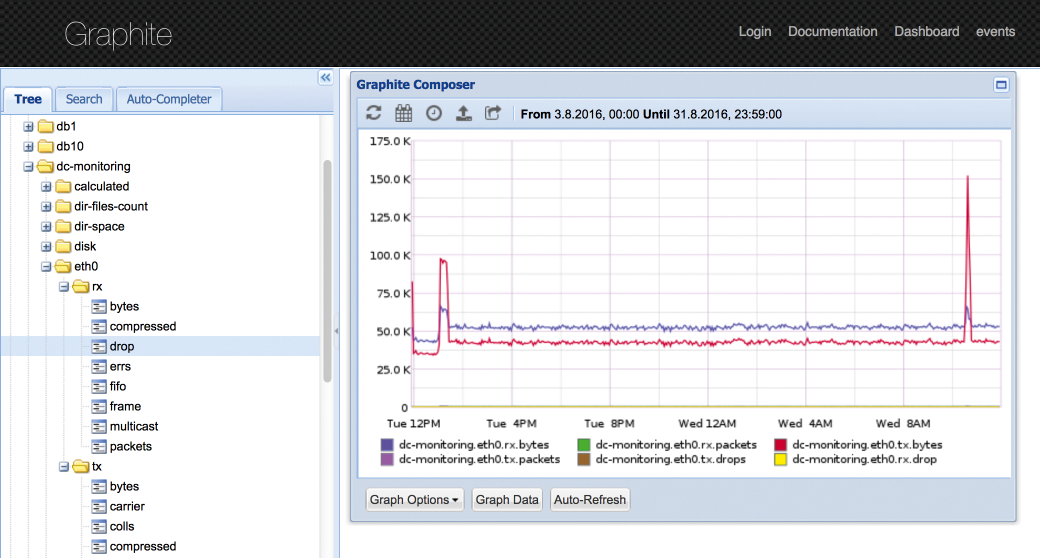Expand the dir-space folder node
1040x558 pixels.
tap(46, 226)
